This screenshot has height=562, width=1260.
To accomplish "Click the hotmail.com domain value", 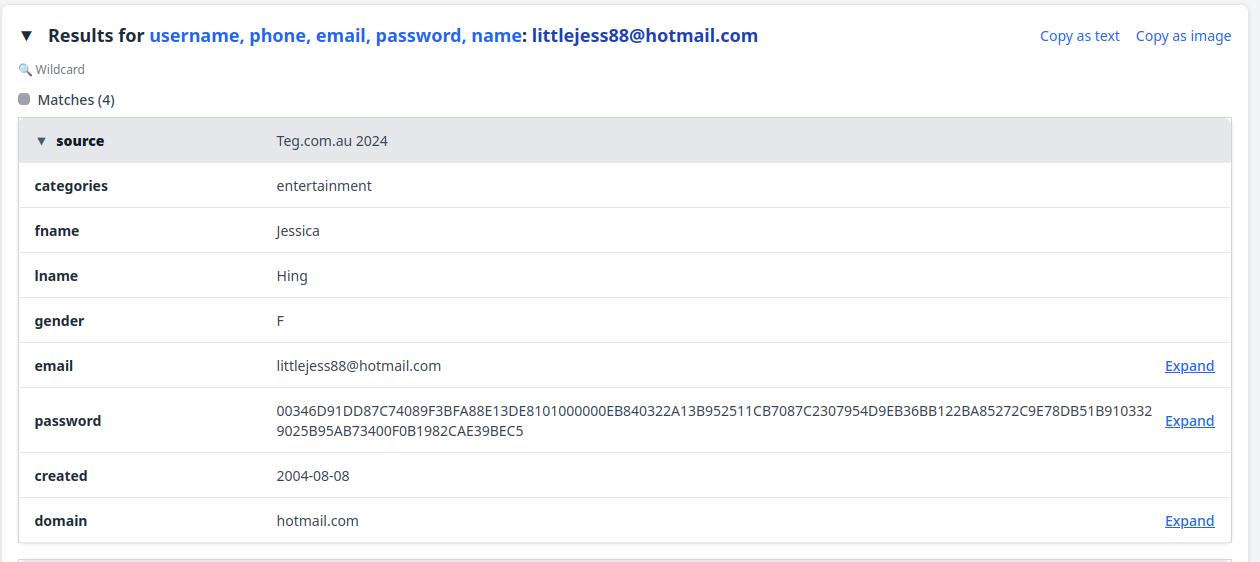I will pos(317,521).
